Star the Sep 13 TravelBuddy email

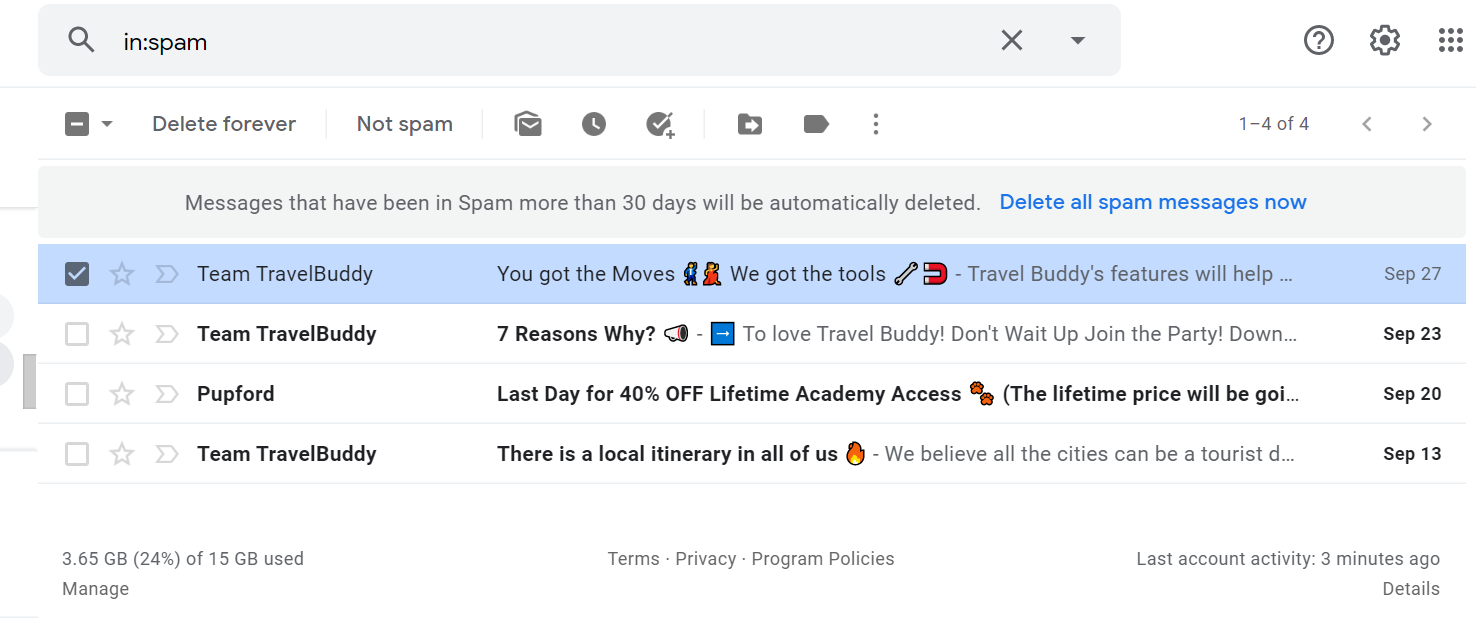(121, 453)
